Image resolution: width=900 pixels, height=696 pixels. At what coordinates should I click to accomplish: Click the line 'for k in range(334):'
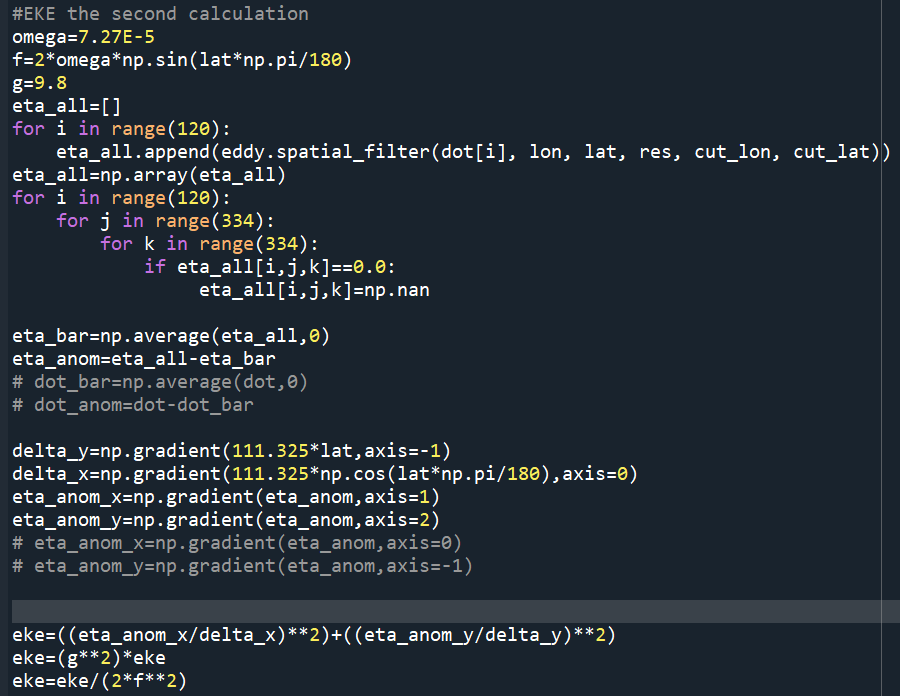[x=209, y=243]
